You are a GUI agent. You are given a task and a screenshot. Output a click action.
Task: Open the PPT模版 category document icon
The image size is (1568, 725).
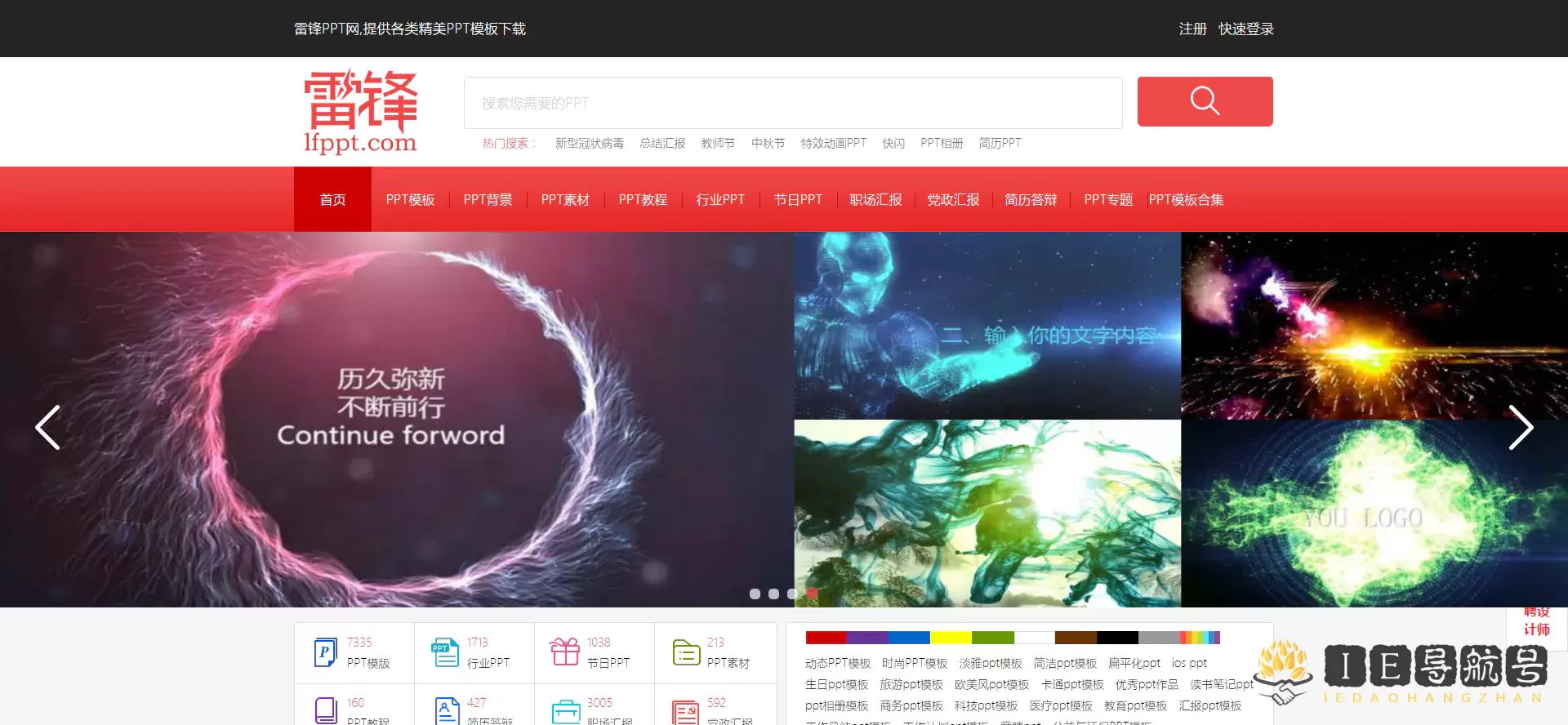[x=325, y=652]
